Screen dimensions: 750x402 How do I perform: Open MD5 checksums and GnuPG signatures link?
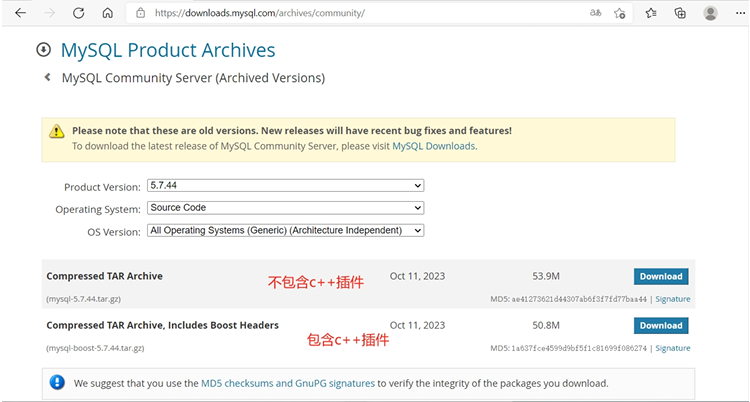pyautogui.click(x=288, y=383)
